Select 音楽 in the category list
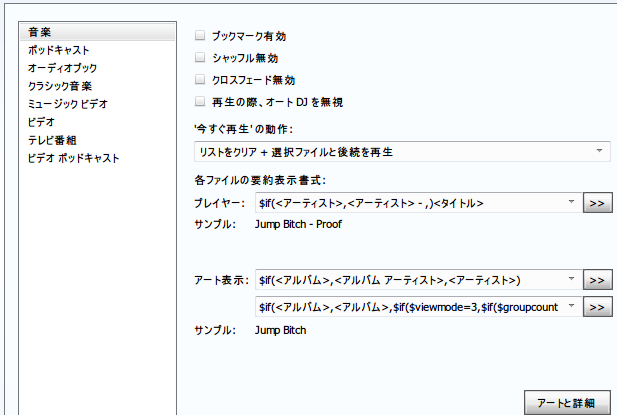 coord(41,34)
